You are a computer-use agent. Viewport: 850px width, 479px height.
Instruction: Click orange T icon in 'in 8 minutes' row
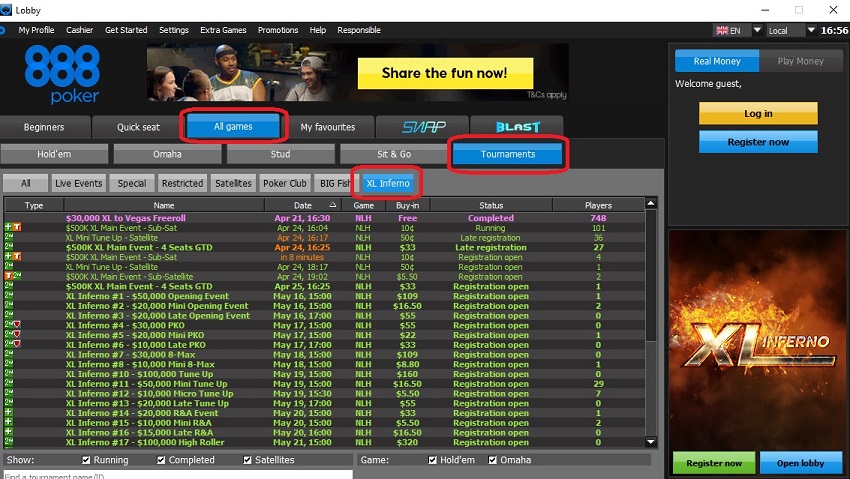coord(17,257)
